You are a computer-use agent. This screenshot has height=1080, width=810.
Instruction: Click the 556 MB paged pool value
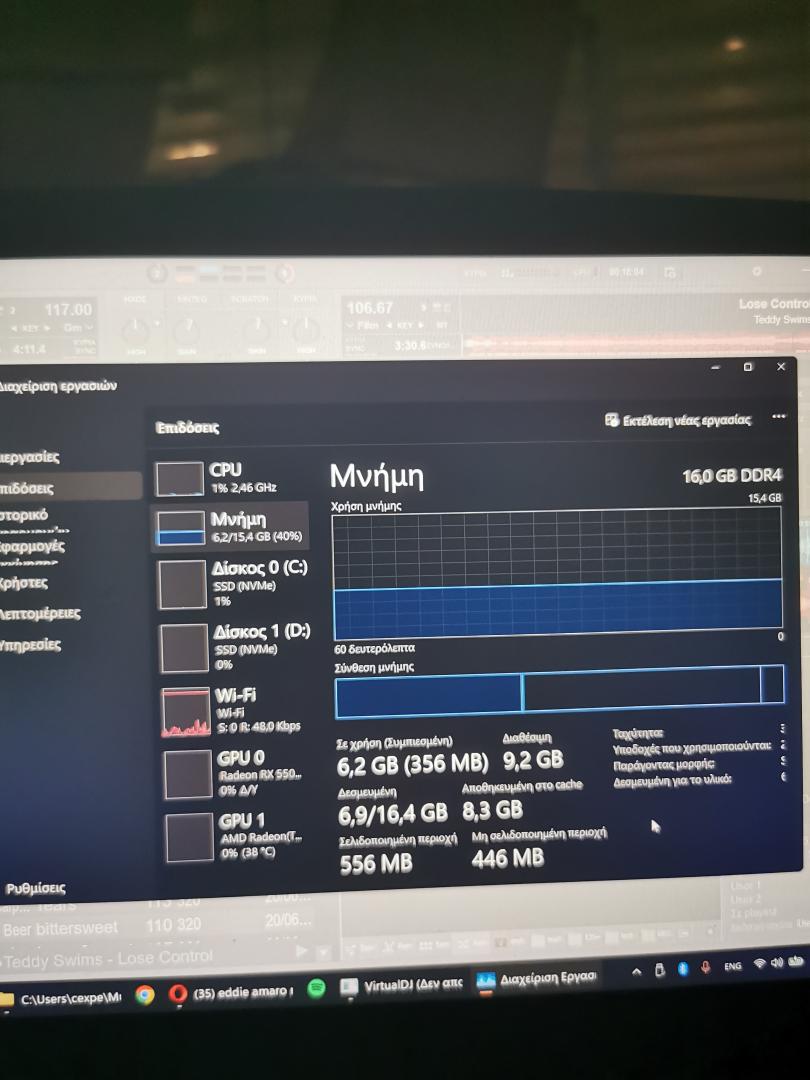coord(376,864)
